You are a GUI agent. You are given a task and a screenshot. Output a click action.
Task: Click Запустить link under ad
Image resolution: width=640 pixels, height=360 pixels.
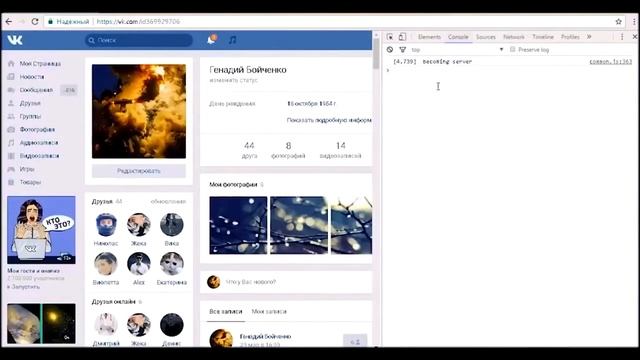pos(25,287)
